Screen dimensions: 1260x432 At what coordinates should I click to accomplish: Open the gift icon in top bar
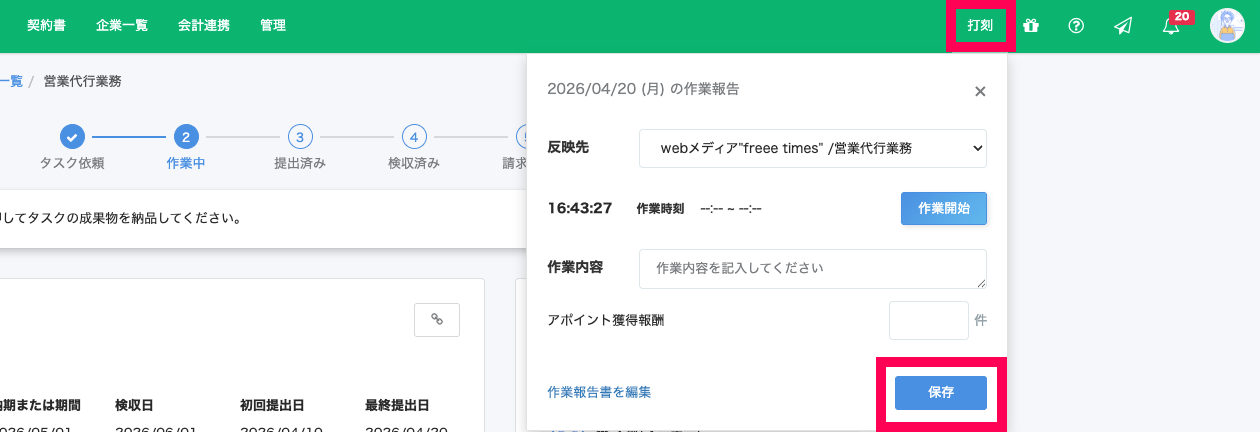pos(1031,26)
